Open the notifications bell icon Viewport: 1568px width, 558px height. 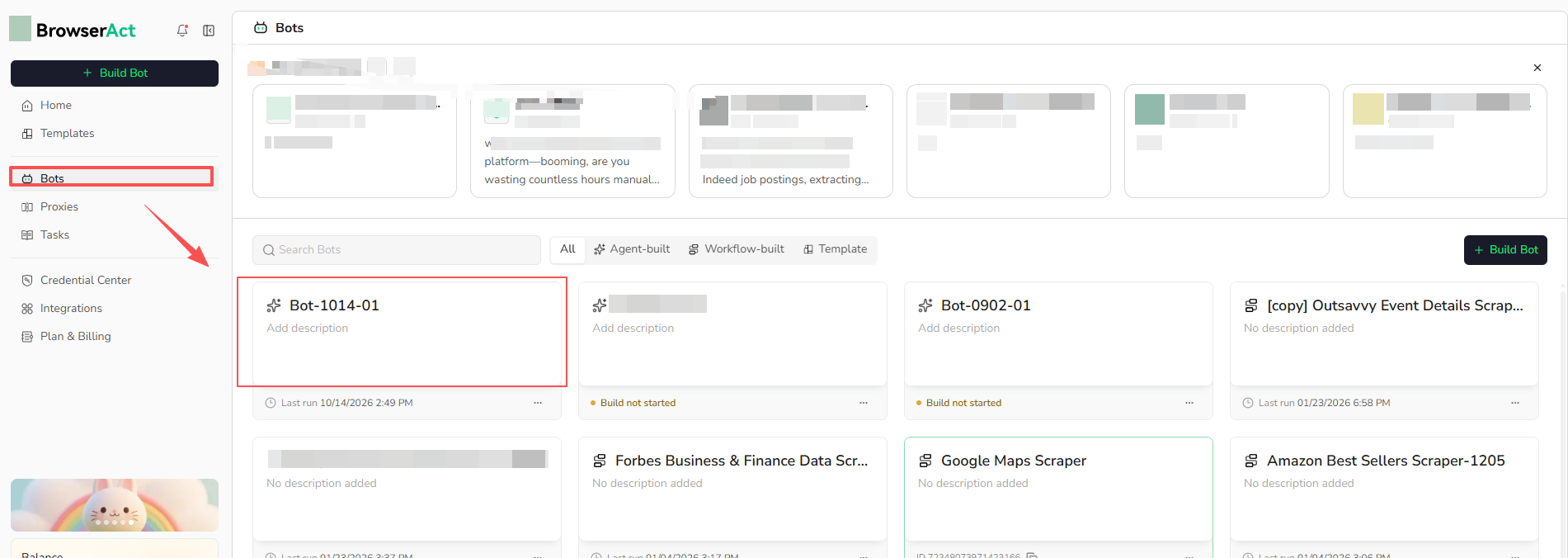[x=182, y=31]
